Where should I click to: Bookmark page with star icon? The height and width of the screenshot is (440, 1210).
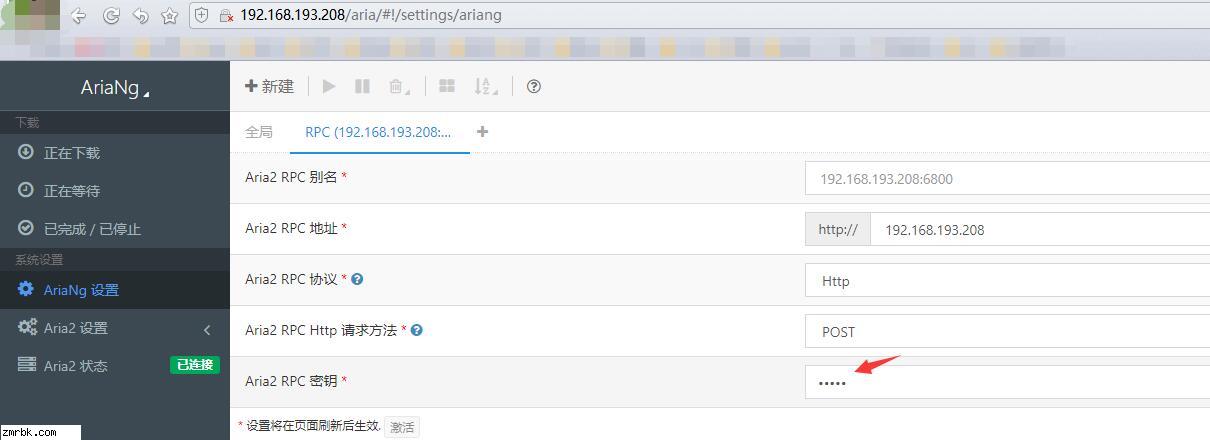[169, 16]
